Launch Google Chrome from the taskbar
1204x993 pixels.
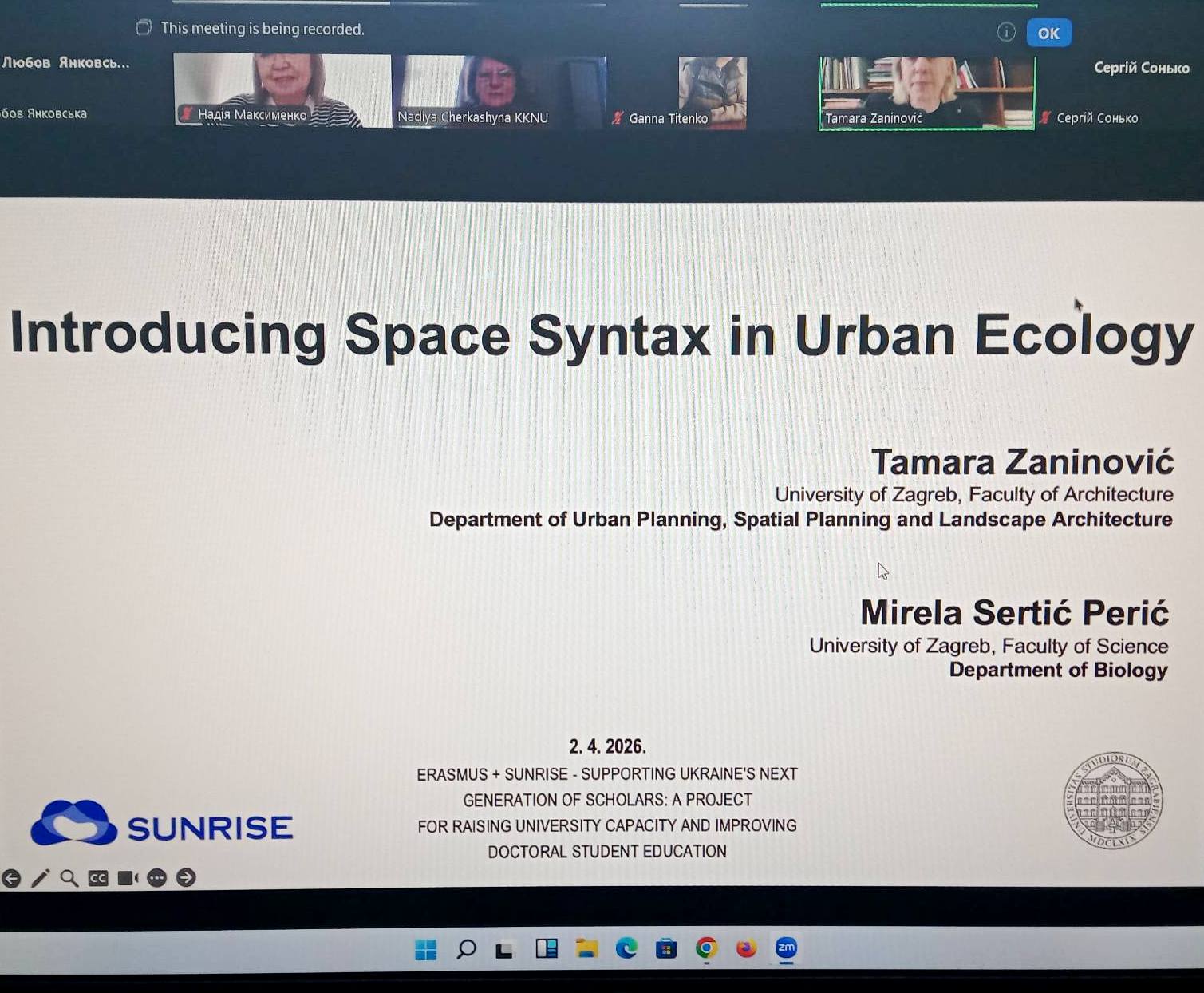[x=706, y=948]
